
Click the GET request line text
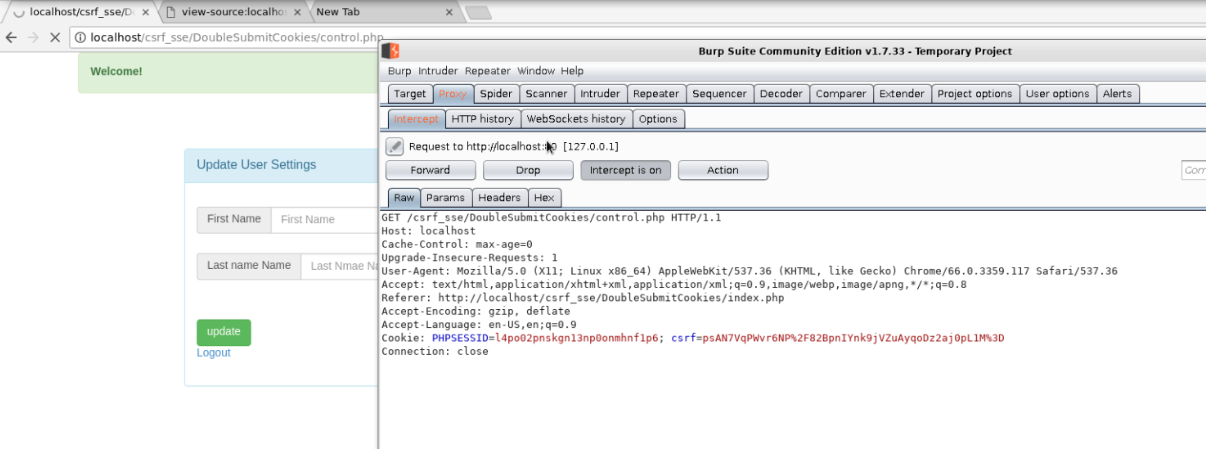pyautogui.click(x=551, y=217)
